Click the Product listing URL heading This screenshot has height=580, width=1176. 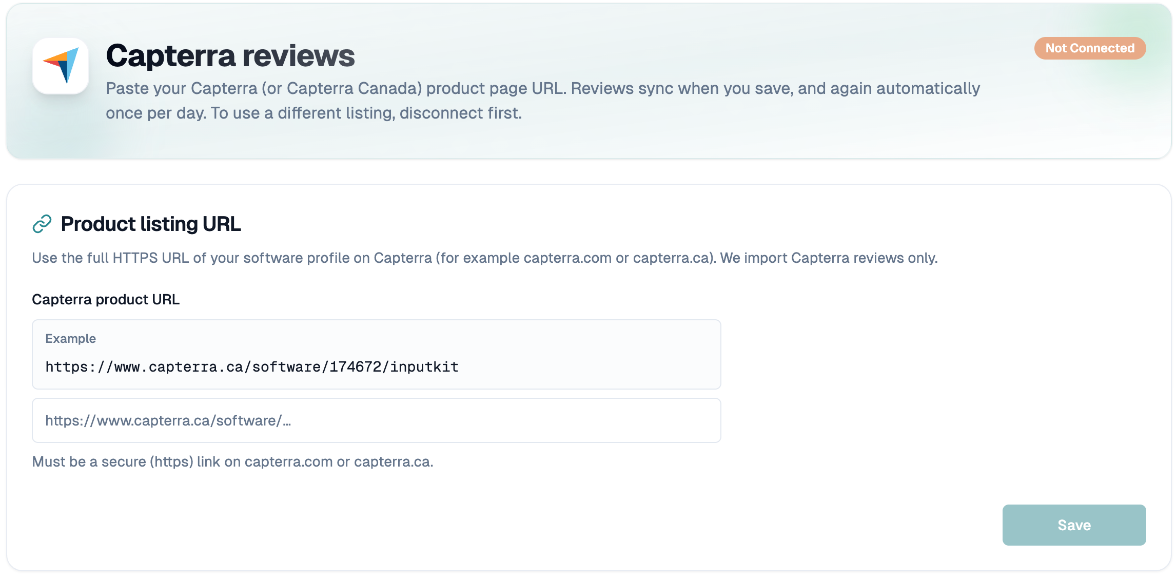(151, 224)
